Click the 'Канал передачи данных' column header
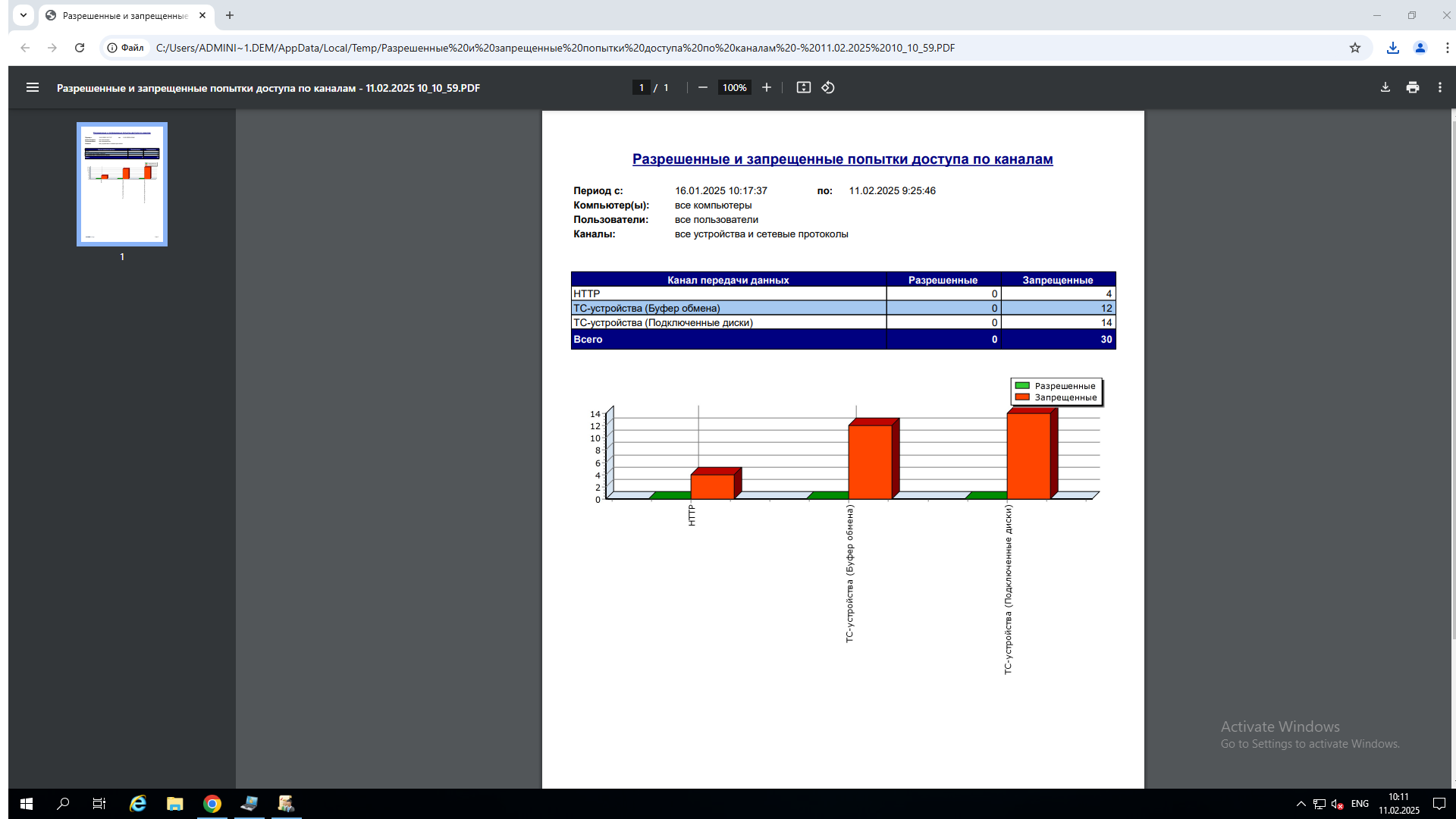This screenshot has width=1456, height=819. tap(728, 280)
